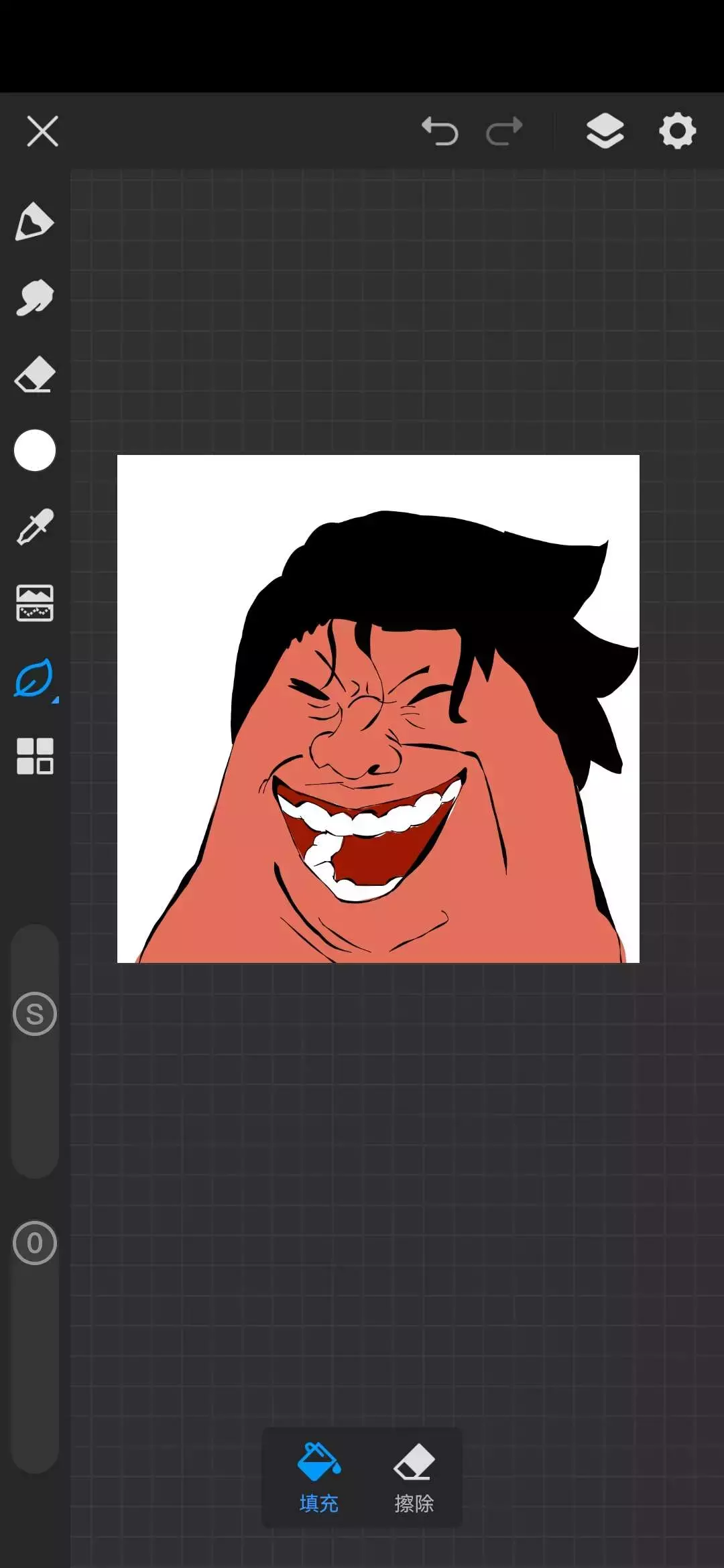724x1568 pixels.
Task: Click the 0 value slider handle
Action: coord(35,1243)
